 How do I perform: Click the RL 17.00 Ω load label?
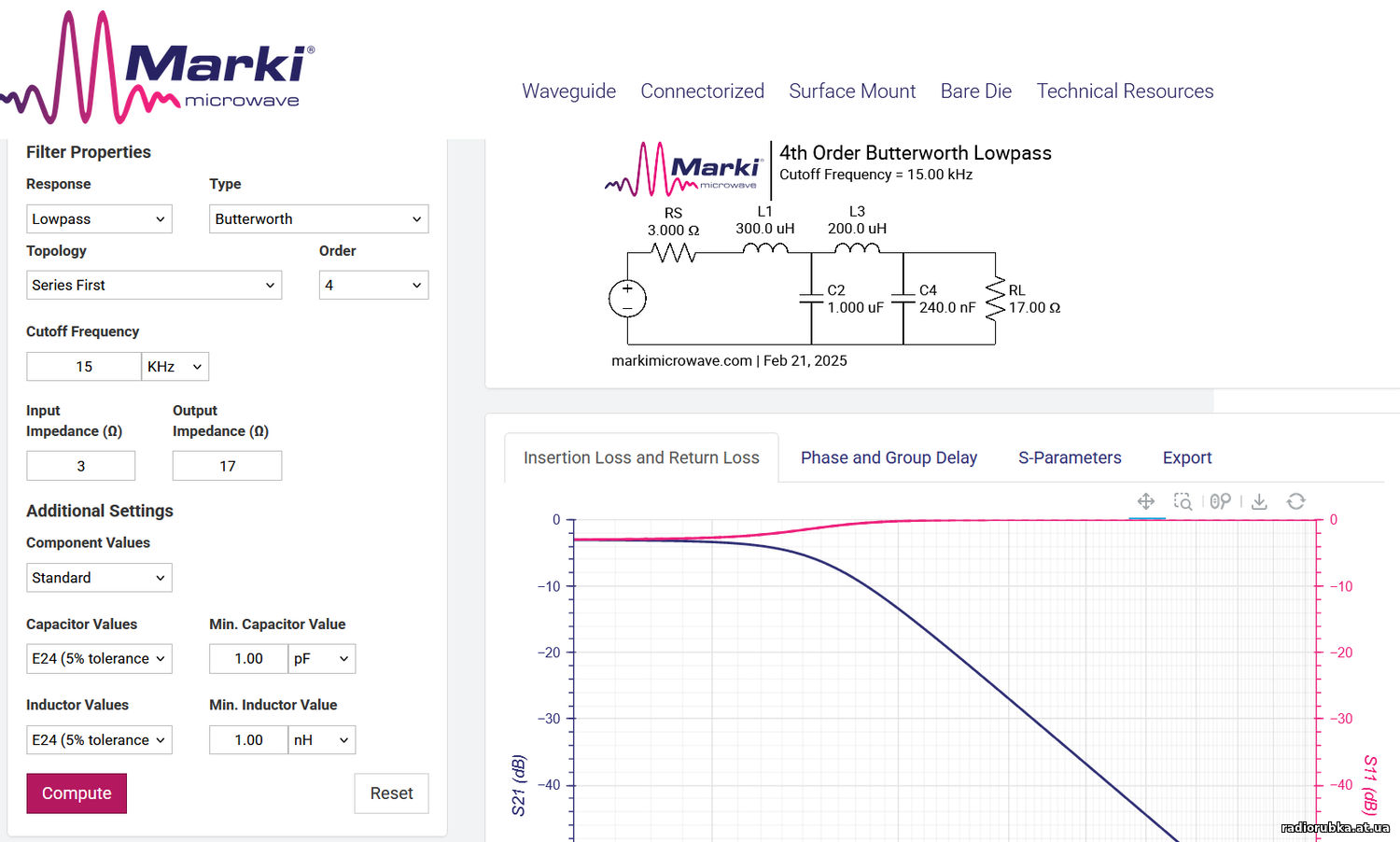coord(1034,299)
